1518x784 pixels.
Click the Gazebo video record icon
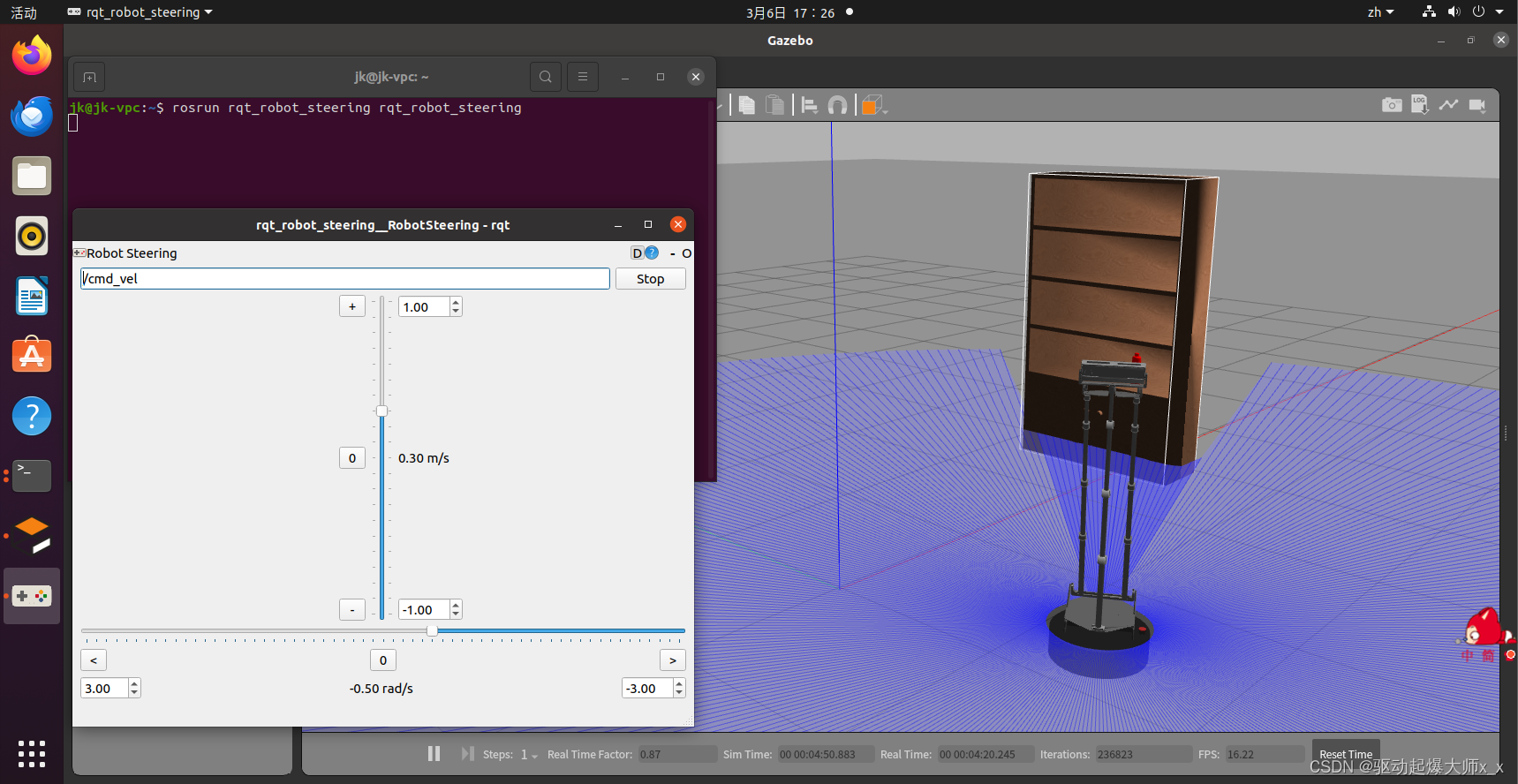click(x=1476, y=104)
